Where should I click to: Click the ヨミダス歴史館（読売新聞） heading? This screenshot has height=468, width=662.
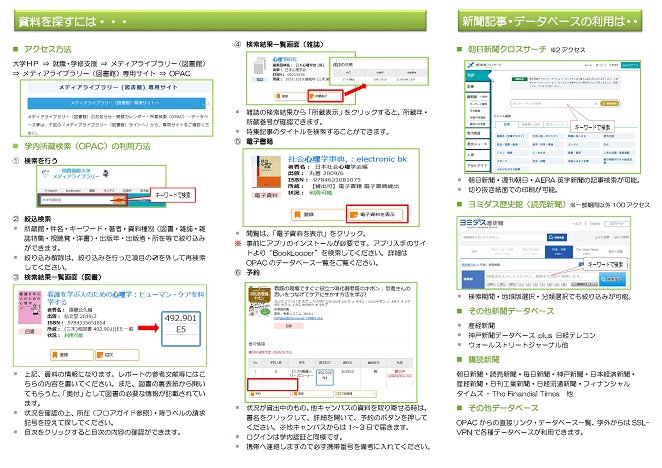[x=517, y=204]
